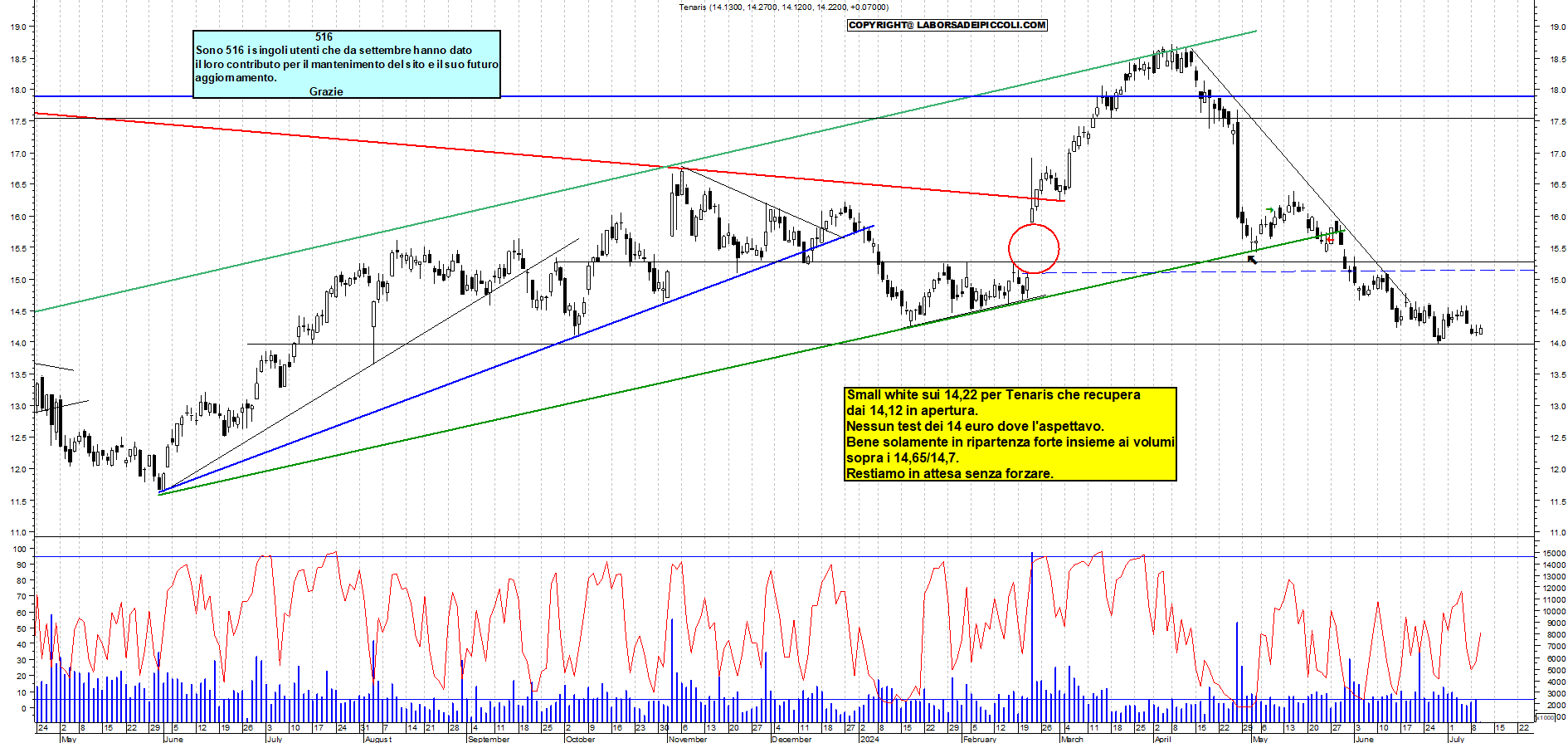Click 'Nessun test dei 14 euro' line
The image size is (1568, 743).
(x=975, y=426)
